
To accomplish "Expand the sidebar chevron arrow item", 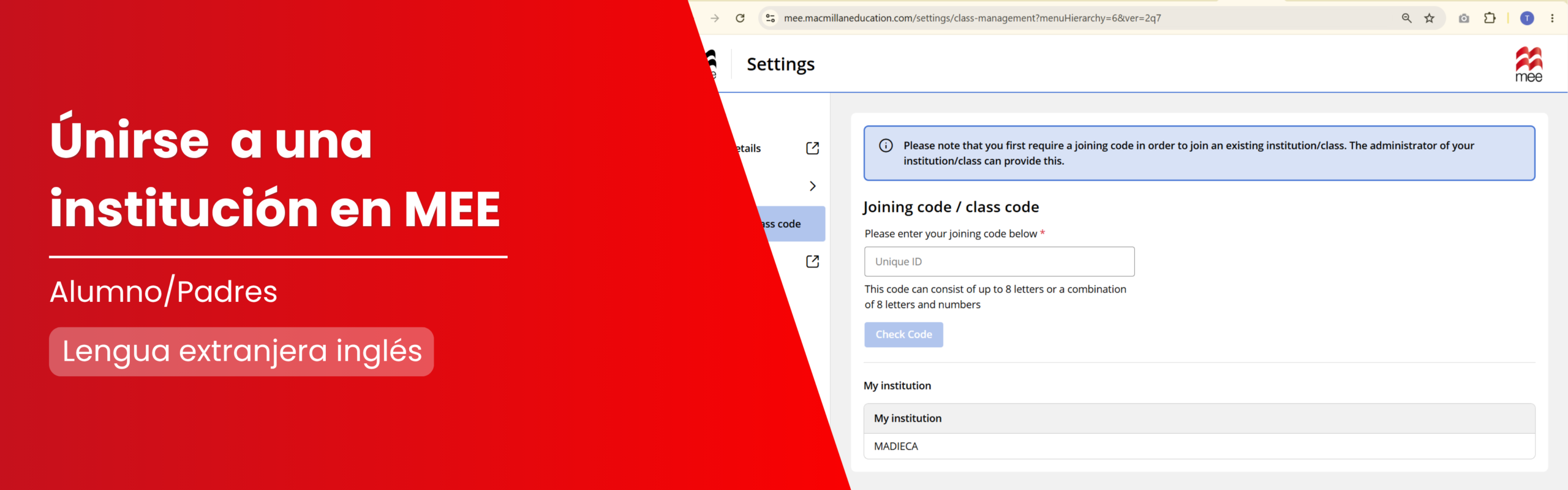I will pos(812,186).
